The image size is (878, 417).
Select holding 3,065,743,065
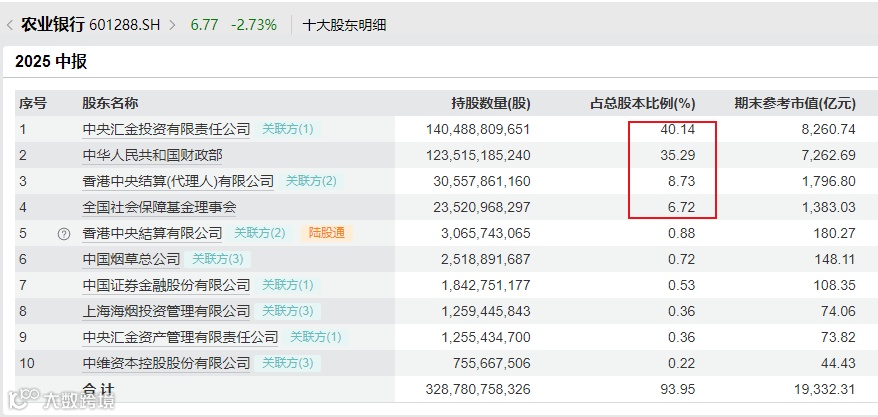[485, 233]
